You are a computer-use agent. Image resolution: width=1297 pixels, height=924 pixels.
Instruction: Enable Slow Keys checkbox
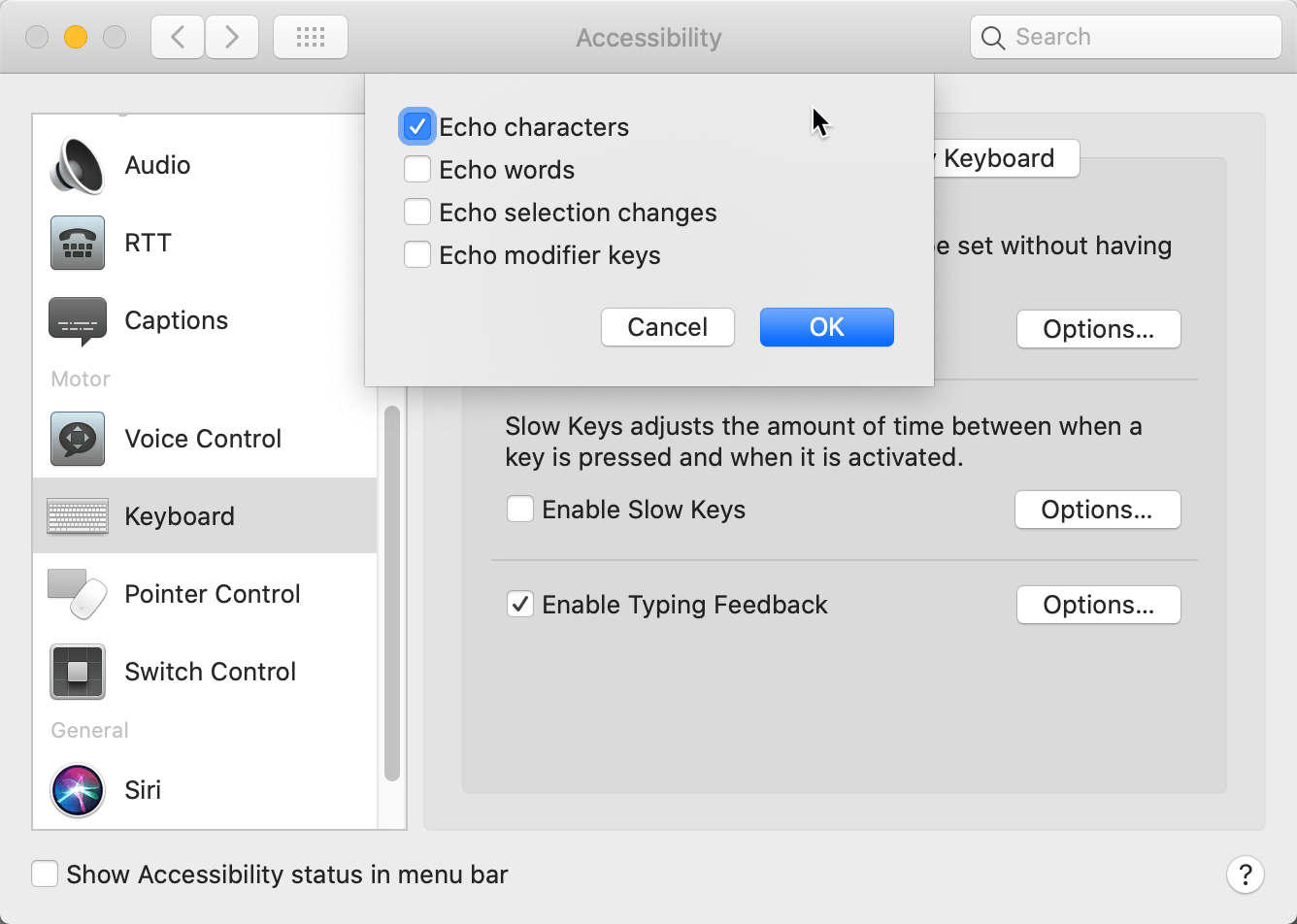520,510
